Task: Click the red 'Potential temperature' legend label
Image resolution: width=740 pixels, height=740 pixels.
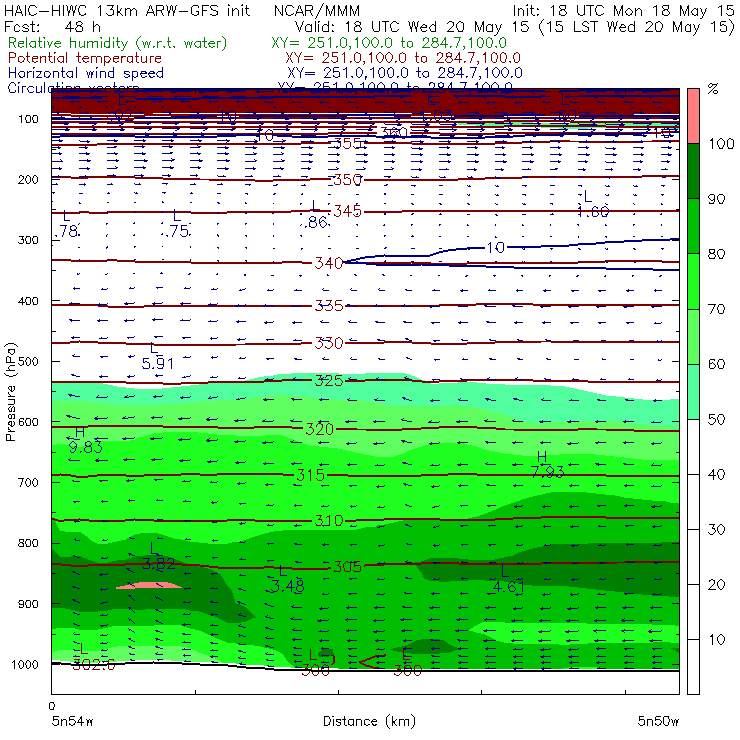Action: click(84, 58)
